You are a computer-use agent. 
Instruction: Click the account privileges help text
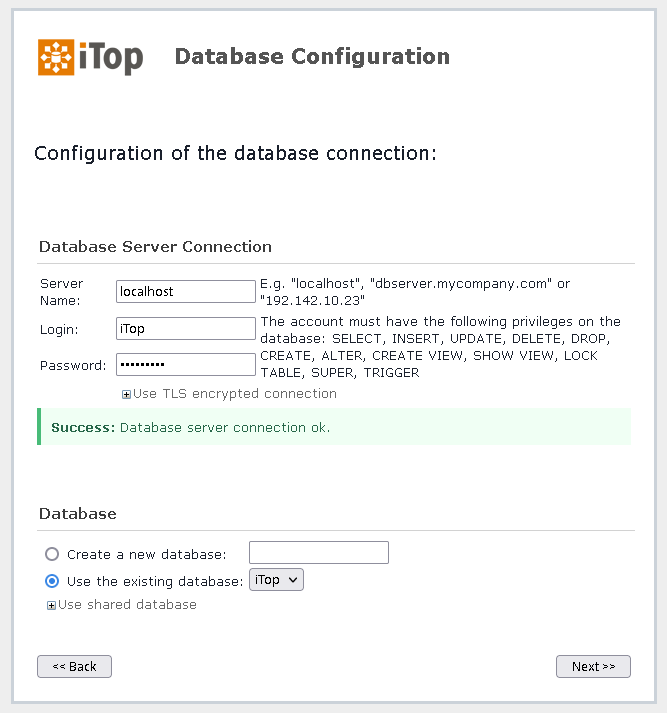tap(440, 347)
